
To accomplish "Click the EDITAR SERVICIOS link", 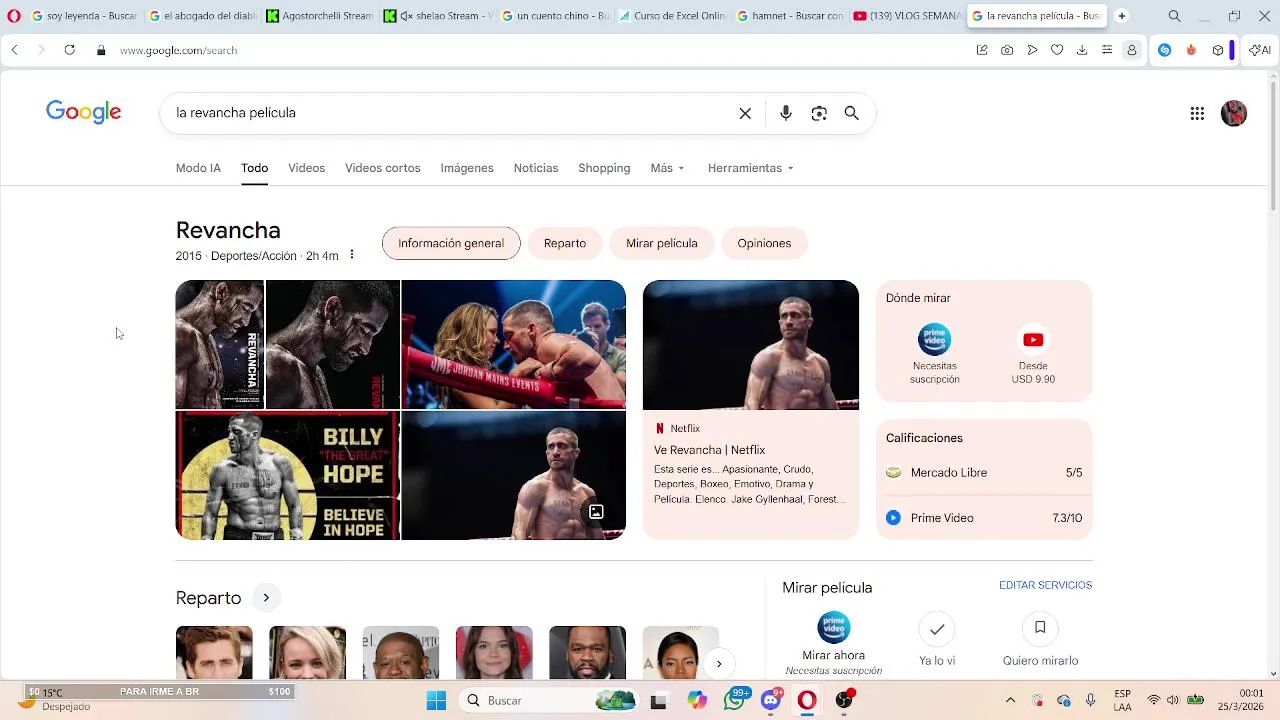I will pos(1045,585).
